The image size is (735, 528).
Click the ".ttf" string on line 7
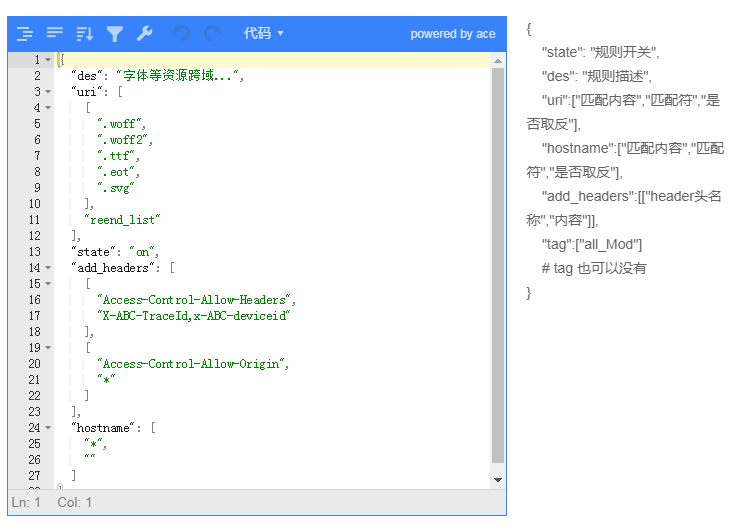116,156
